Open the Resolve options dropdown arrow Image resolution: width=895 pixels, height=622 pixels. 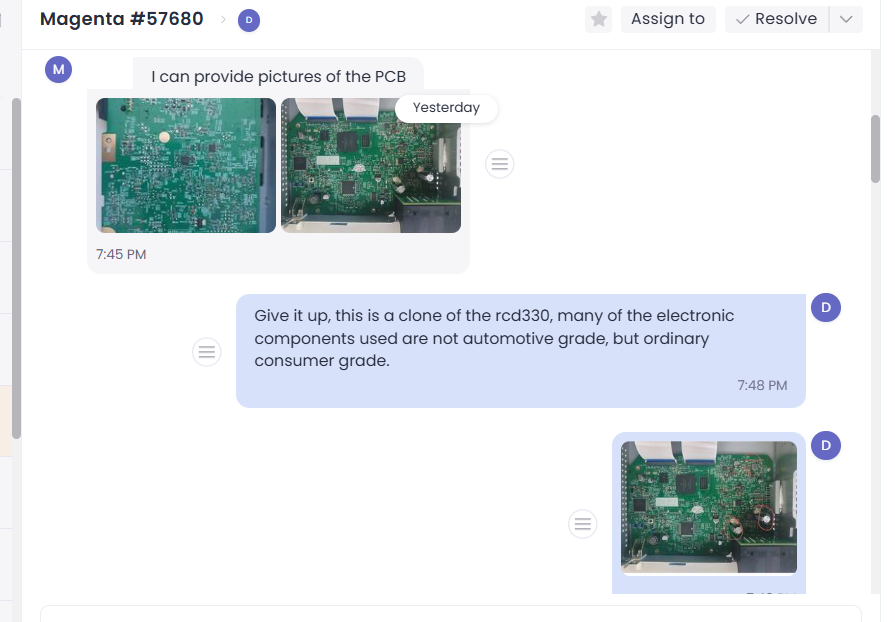tap(846, 19)
